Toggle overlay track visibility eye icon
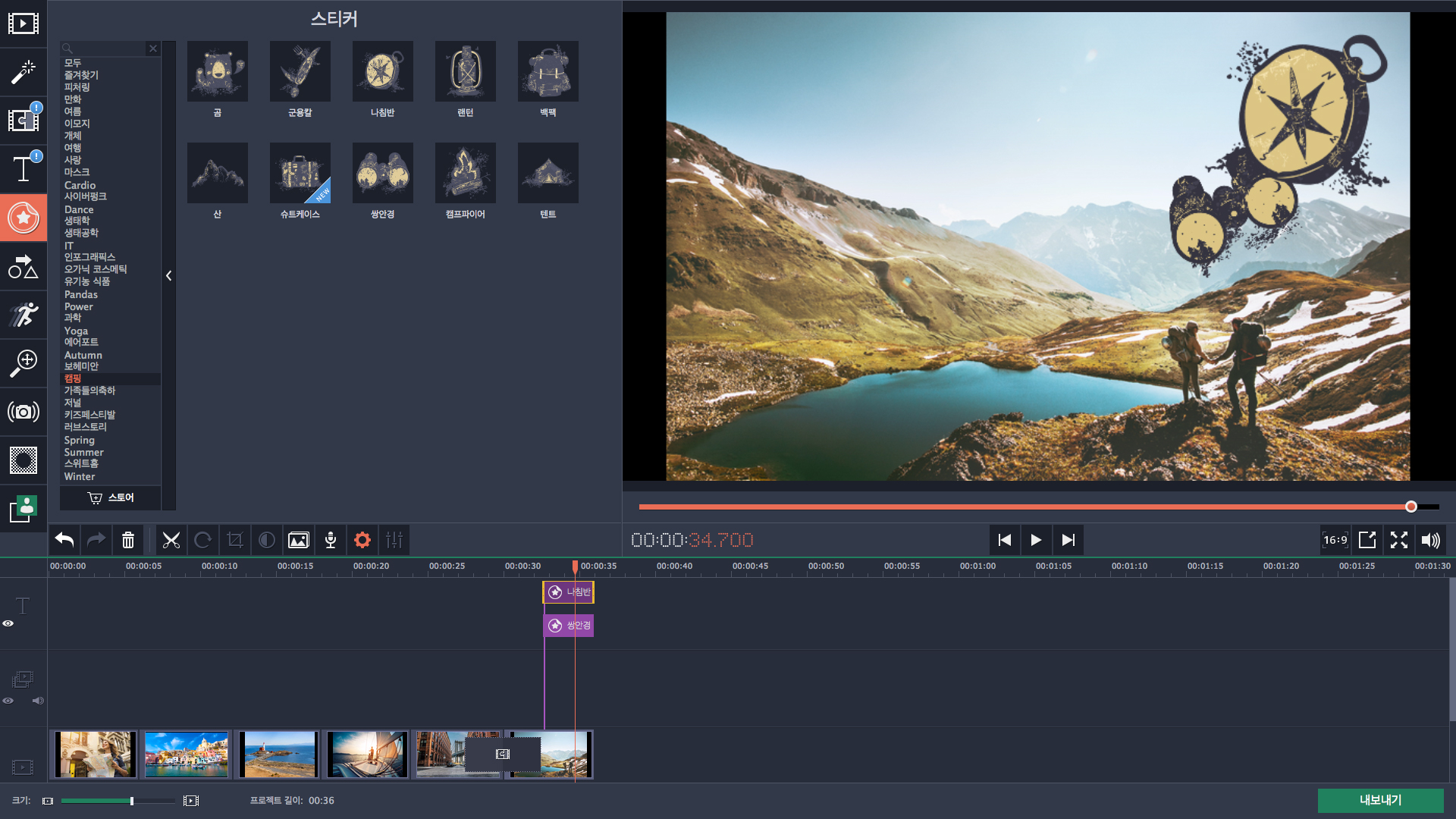This screenshot has width=1456, height=819. tap(8, 701)
